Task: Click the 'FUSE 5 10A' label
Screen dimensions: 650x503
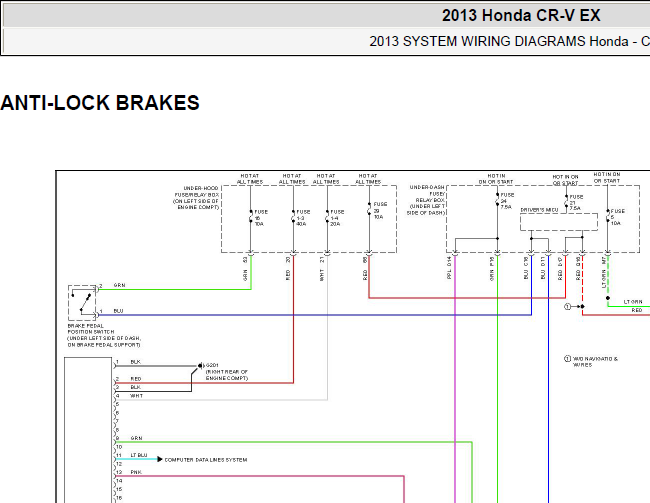Action: pos(617,217)
